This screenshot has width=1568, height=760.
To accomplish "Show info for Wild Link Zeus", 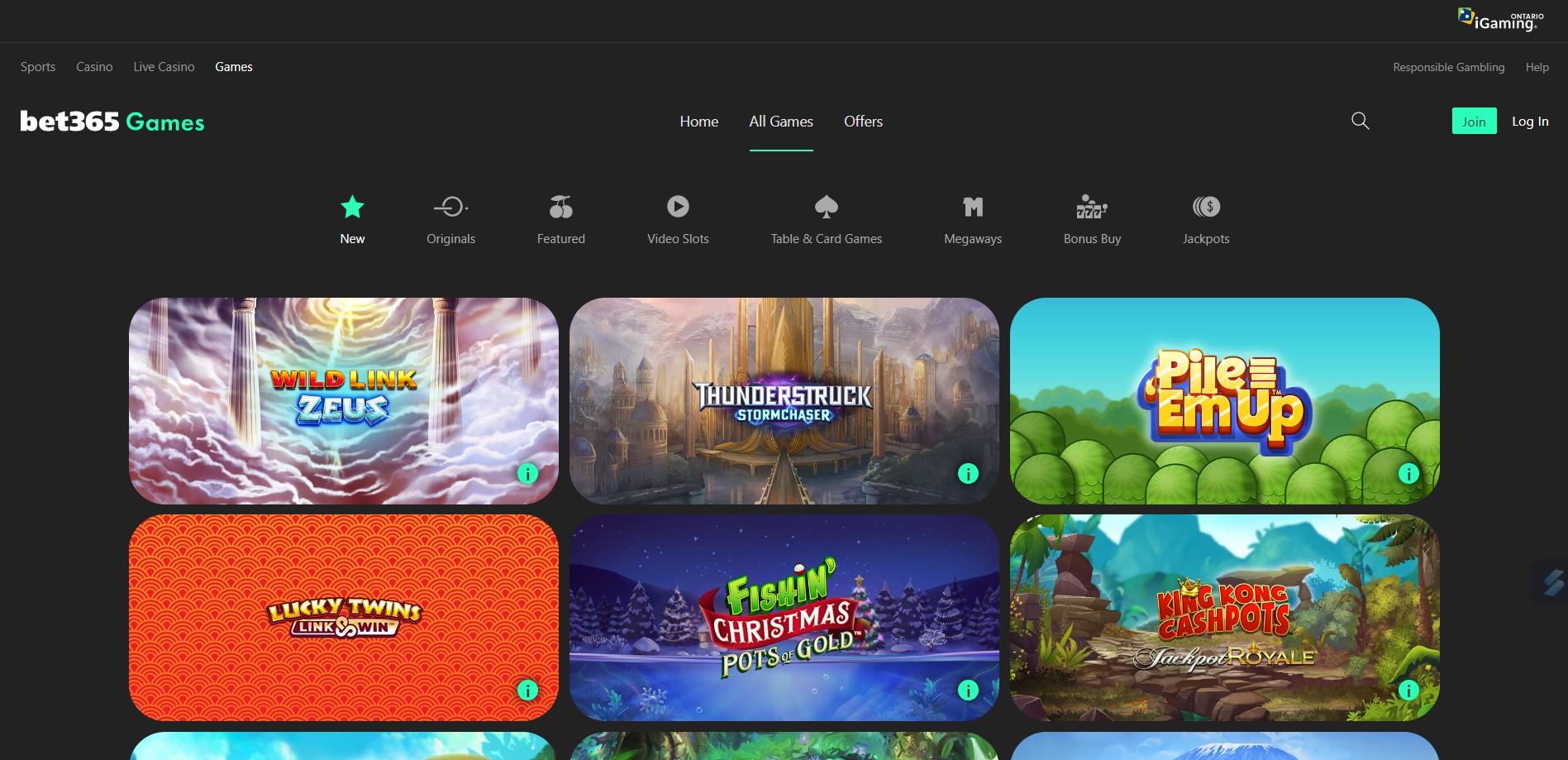I will click(x=527, y=474).
